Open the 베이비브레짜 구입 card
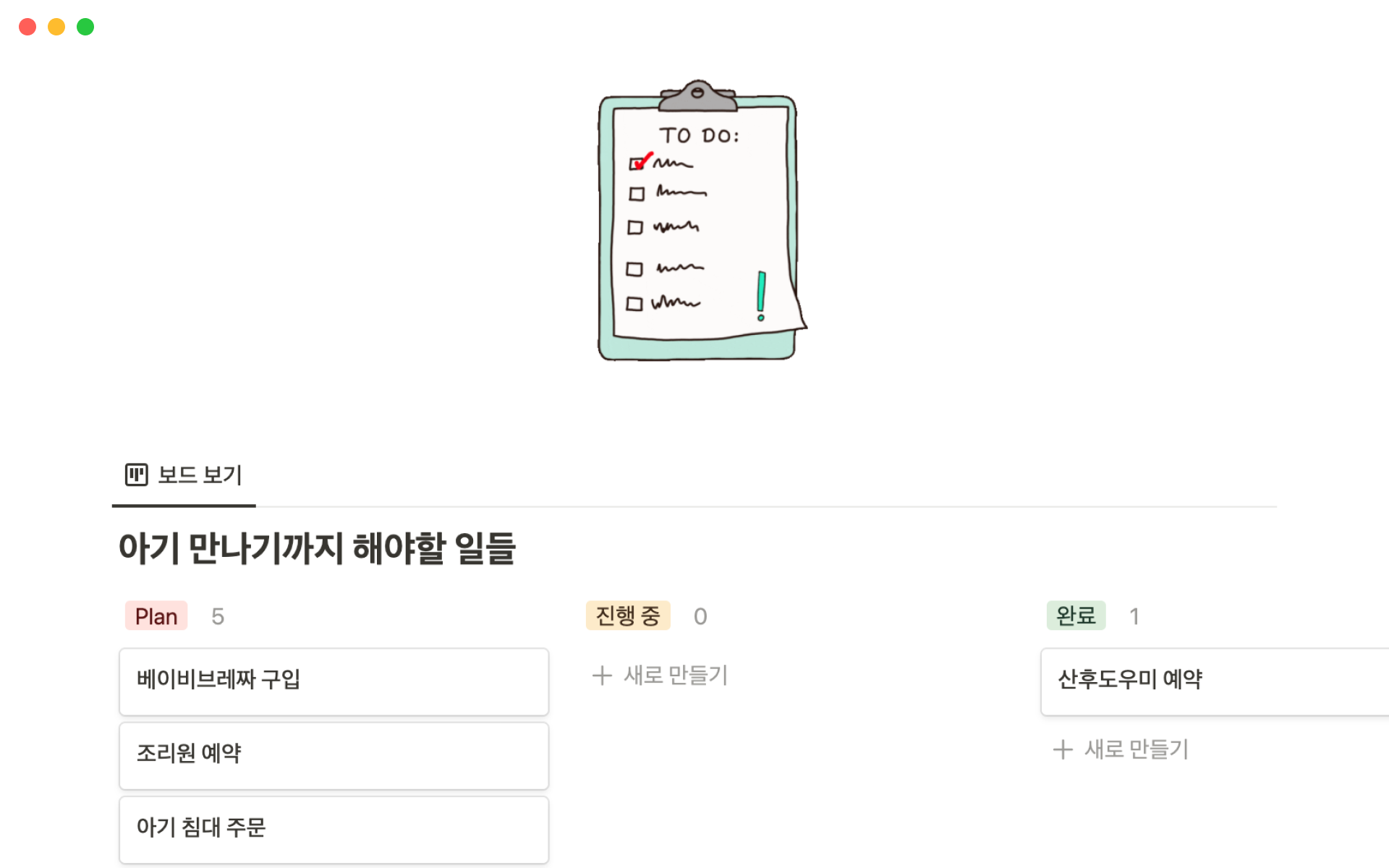The width and height of the screenshot is (1389, 868). [x=334, y=681]
